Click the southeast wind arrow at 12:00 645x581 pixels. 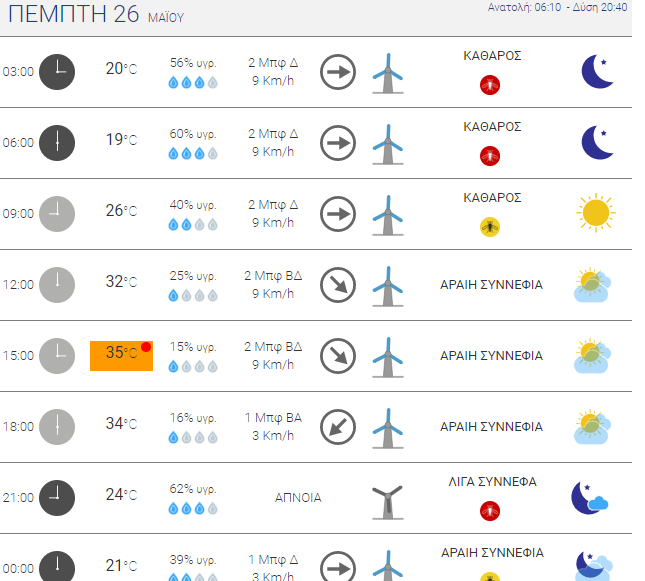click(338, 285)
